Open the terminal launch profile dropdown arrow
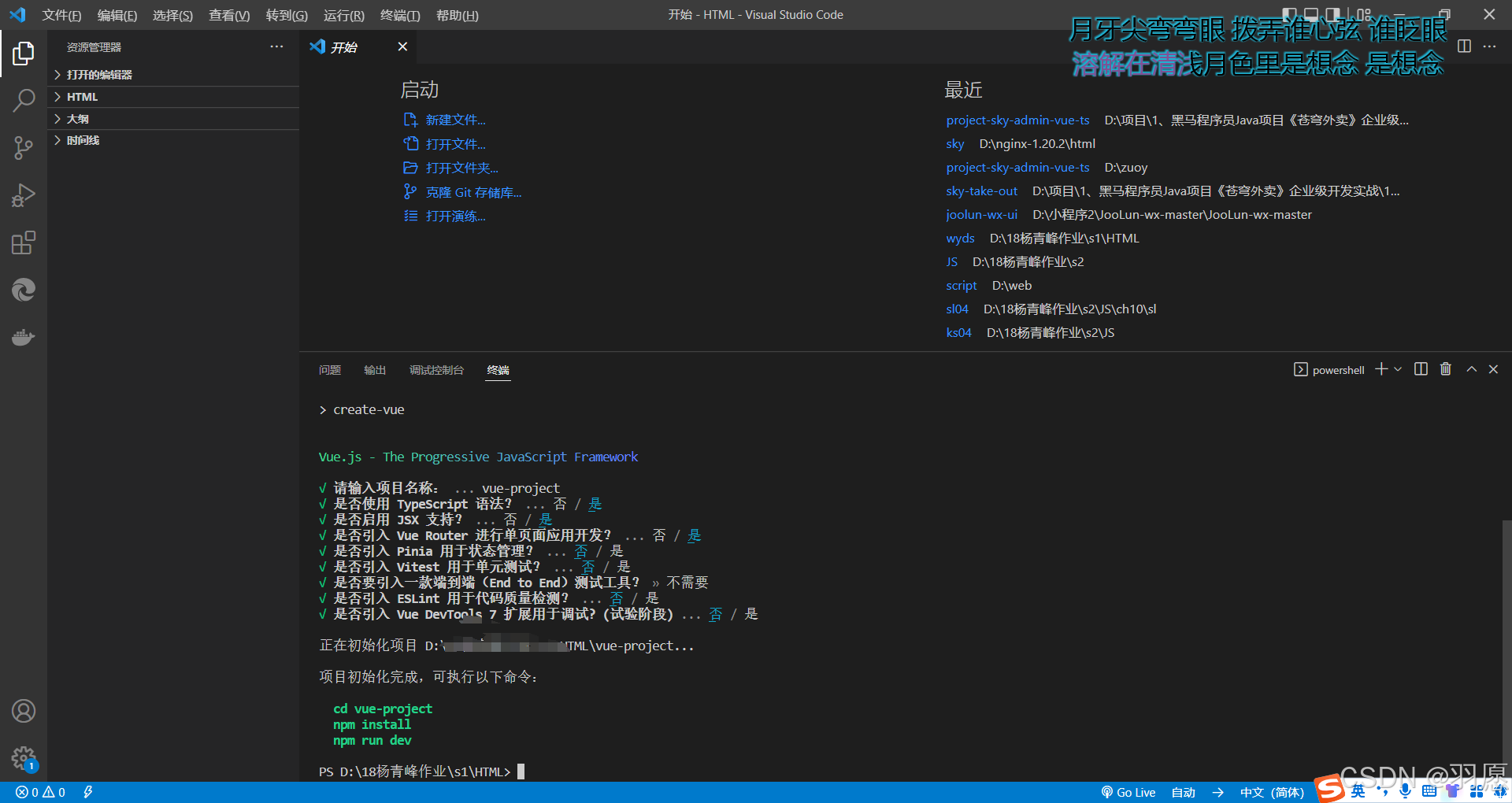The image size is (1512, 803). [x=1398, y=368]
